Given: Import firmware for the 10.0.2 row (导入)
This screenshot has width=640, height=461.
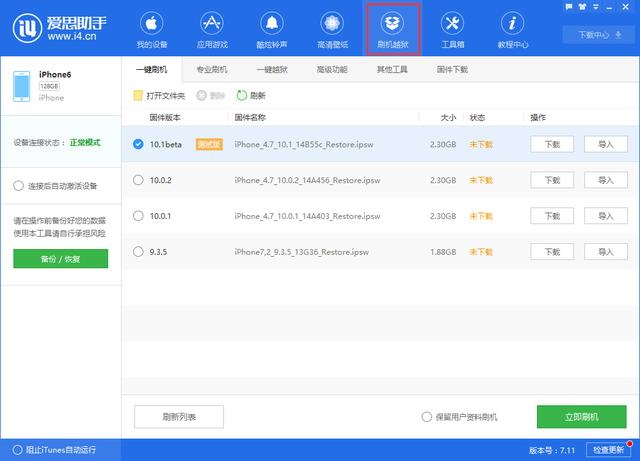Looking at the screenshot, I should [606, 180].
